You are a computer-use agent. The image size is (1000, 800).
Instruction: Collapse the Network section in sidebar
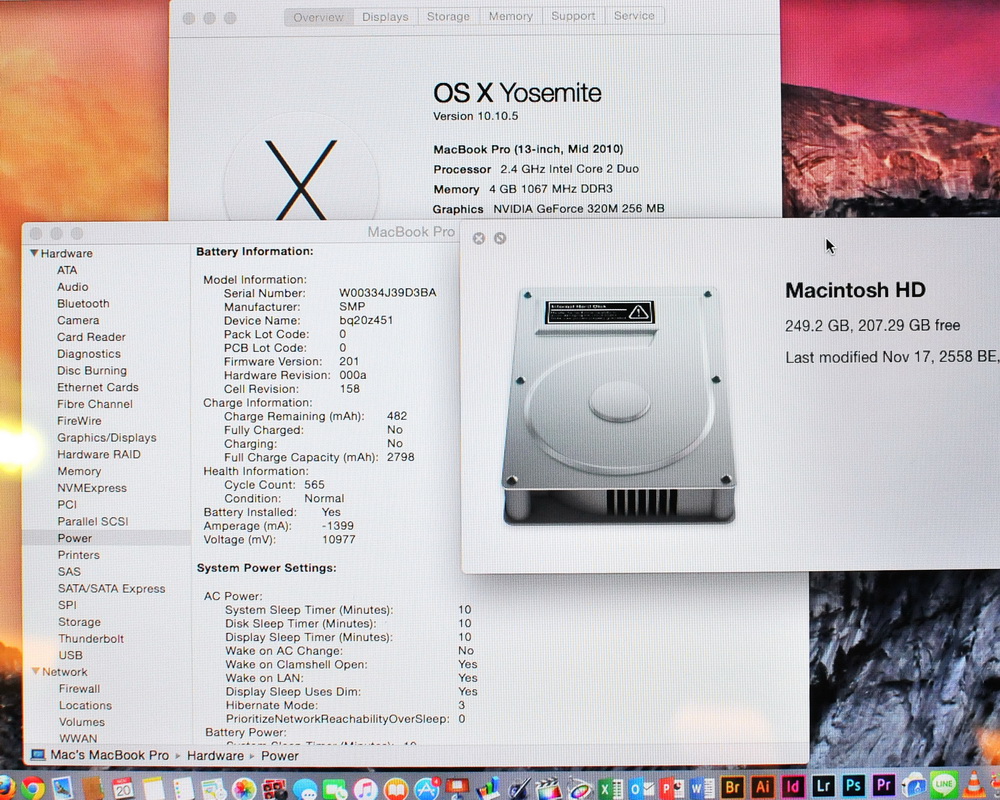tap(36, 672)
